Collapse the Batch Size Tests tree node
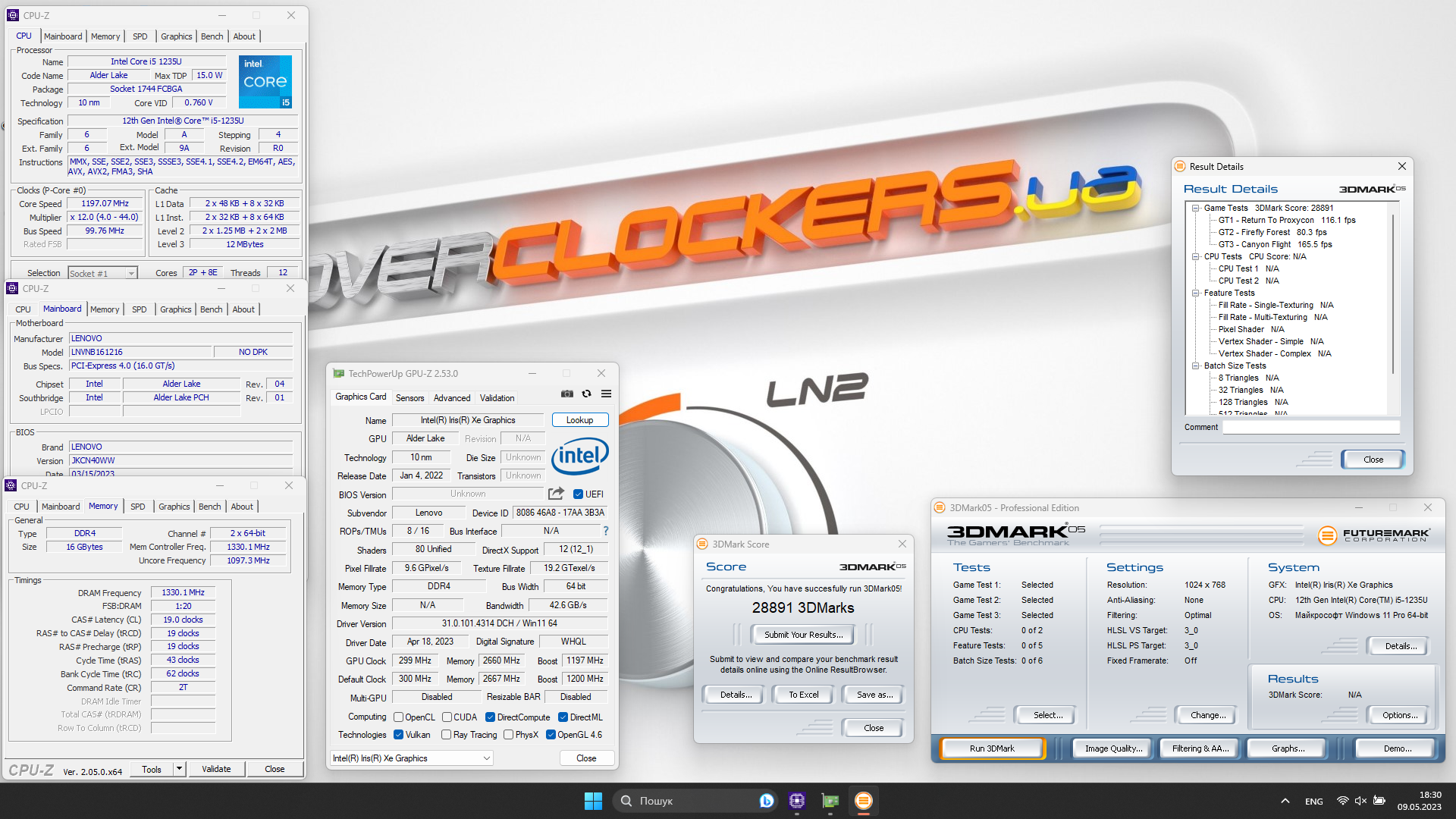Image resolution: width=1456 pixels, height=819 pixels. 1196,366
